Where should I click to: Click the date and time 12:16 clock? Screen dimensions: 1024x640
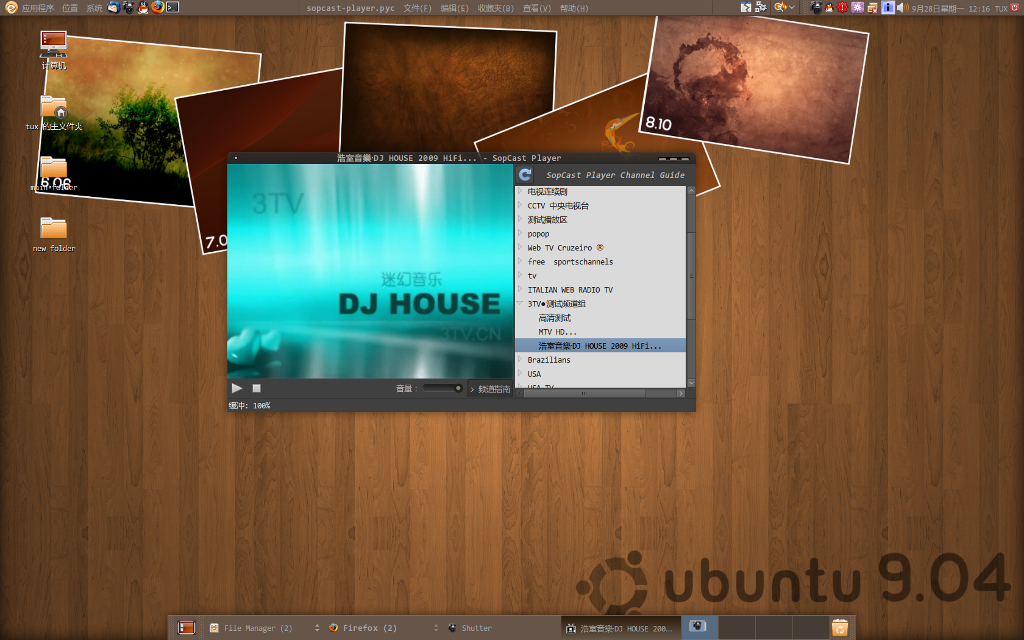[x=951, y=8]
